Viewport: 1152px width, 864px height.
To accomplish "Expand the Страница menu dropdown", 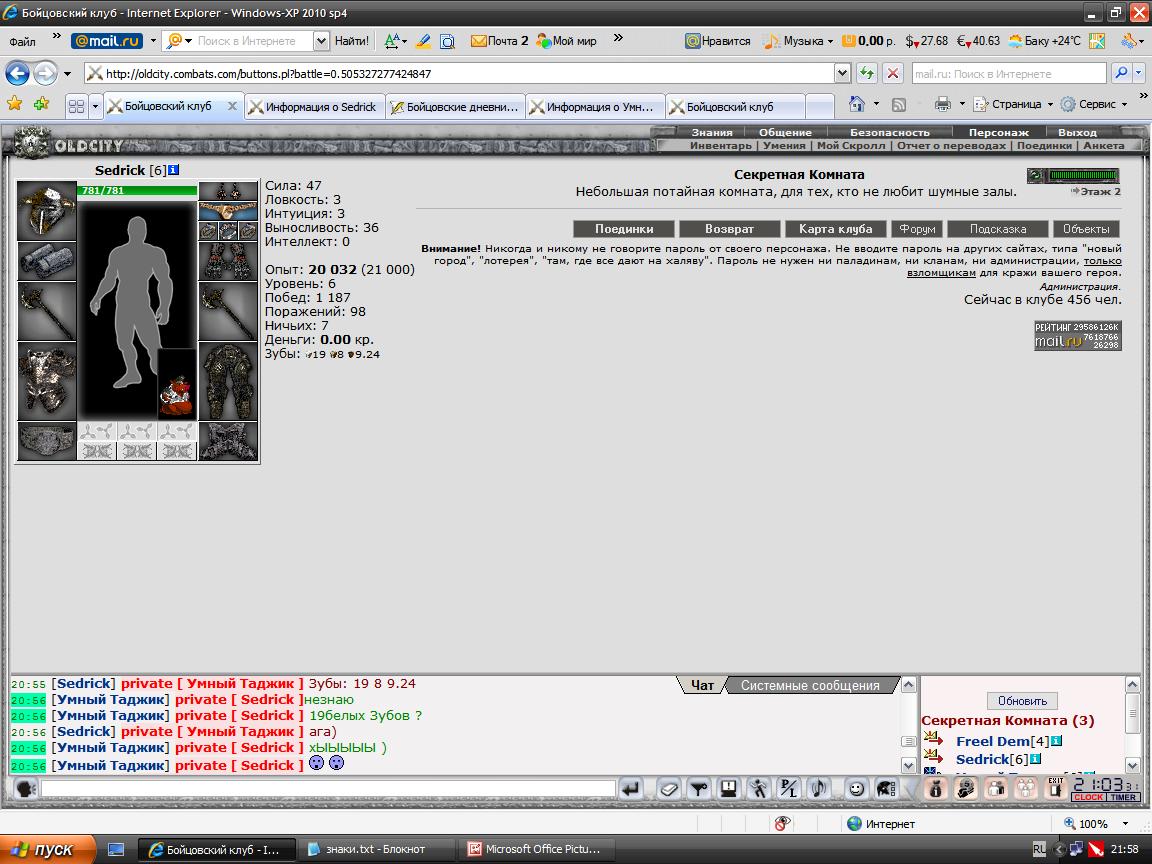I will (x=1050, y=105).
